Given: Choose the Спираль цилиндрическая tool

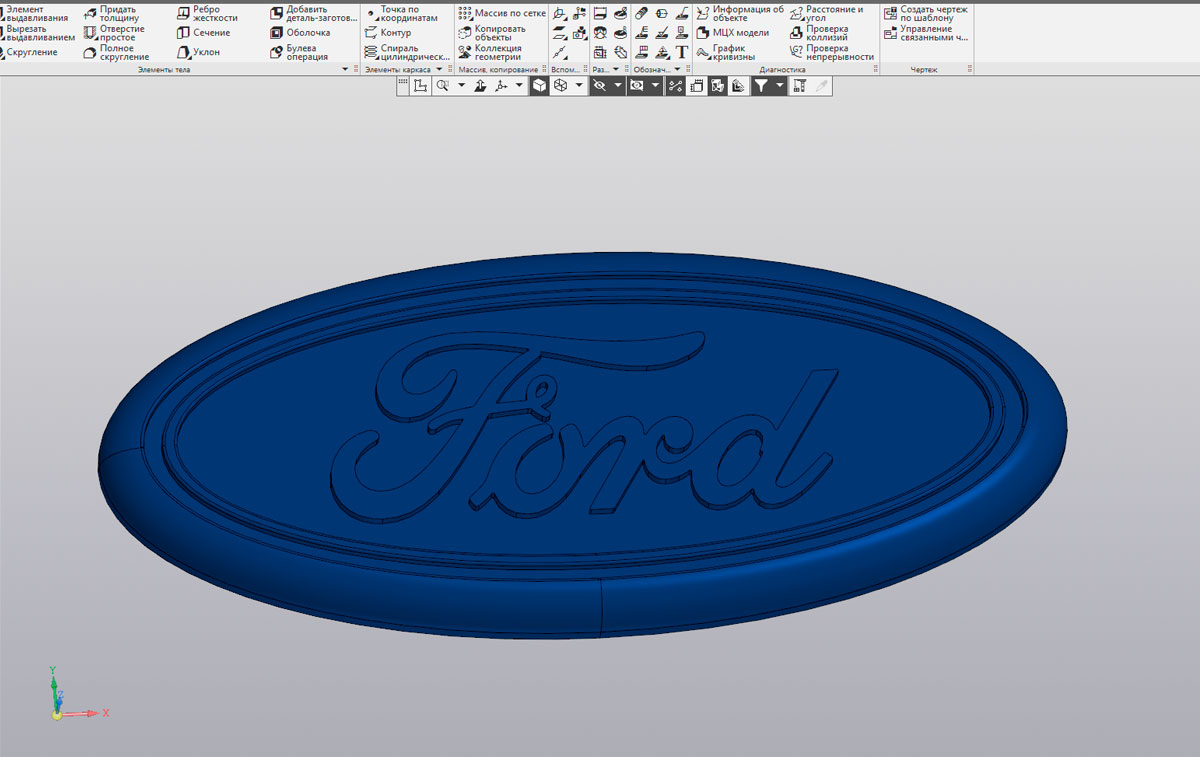Looking at the screenshot, I should click(x=406, y=52).
